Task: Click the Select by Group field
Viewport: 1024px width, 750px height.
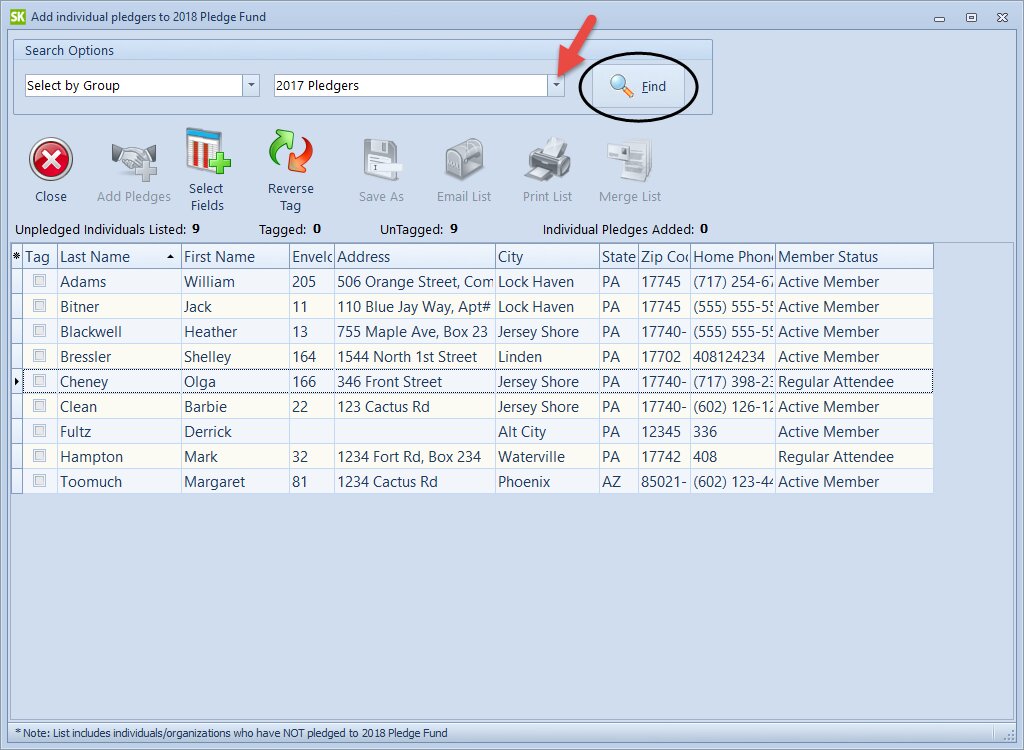Action: pos(134,85)
